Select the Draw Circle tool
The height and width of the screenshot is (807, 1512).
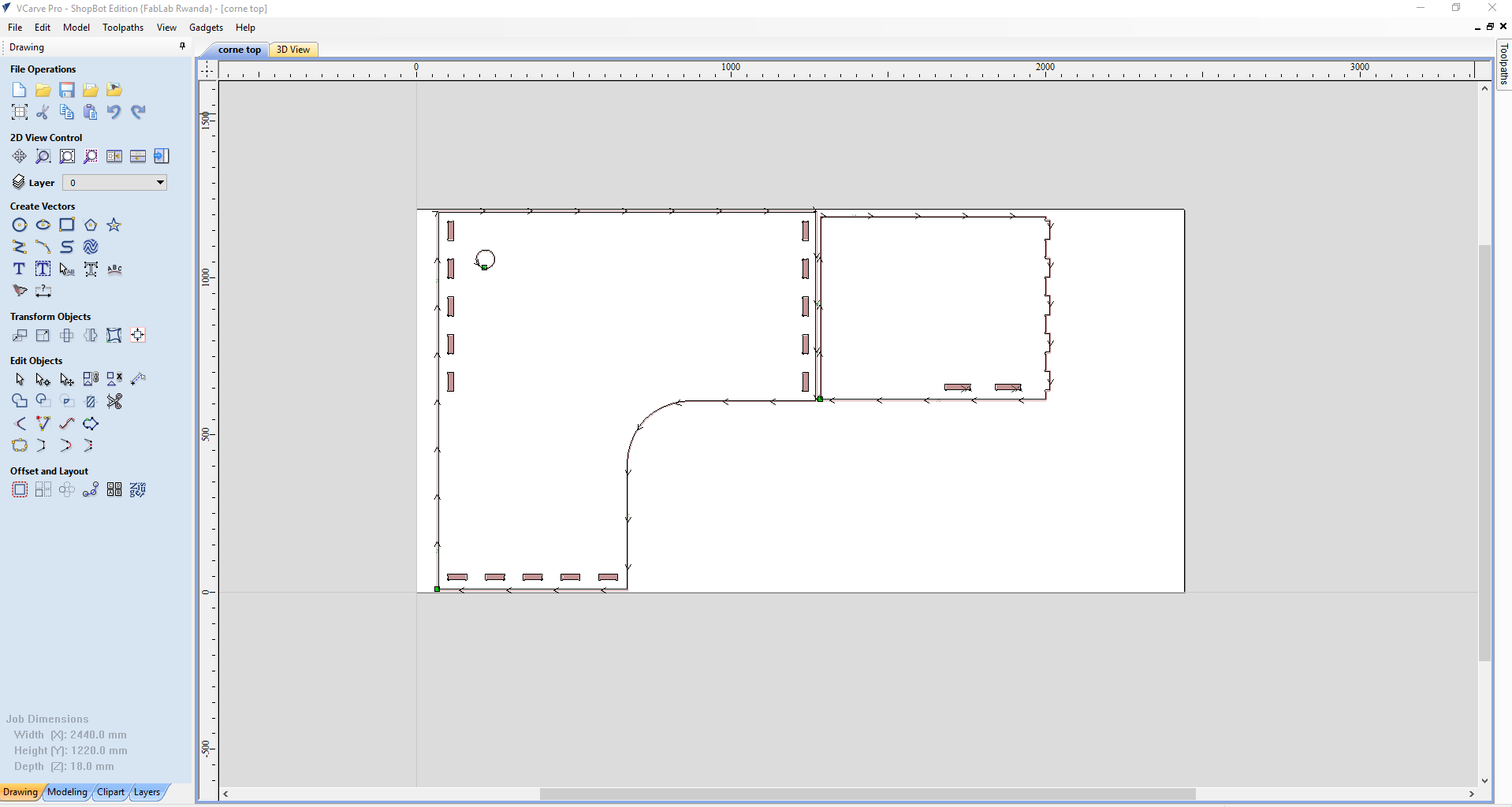(20, 225)
